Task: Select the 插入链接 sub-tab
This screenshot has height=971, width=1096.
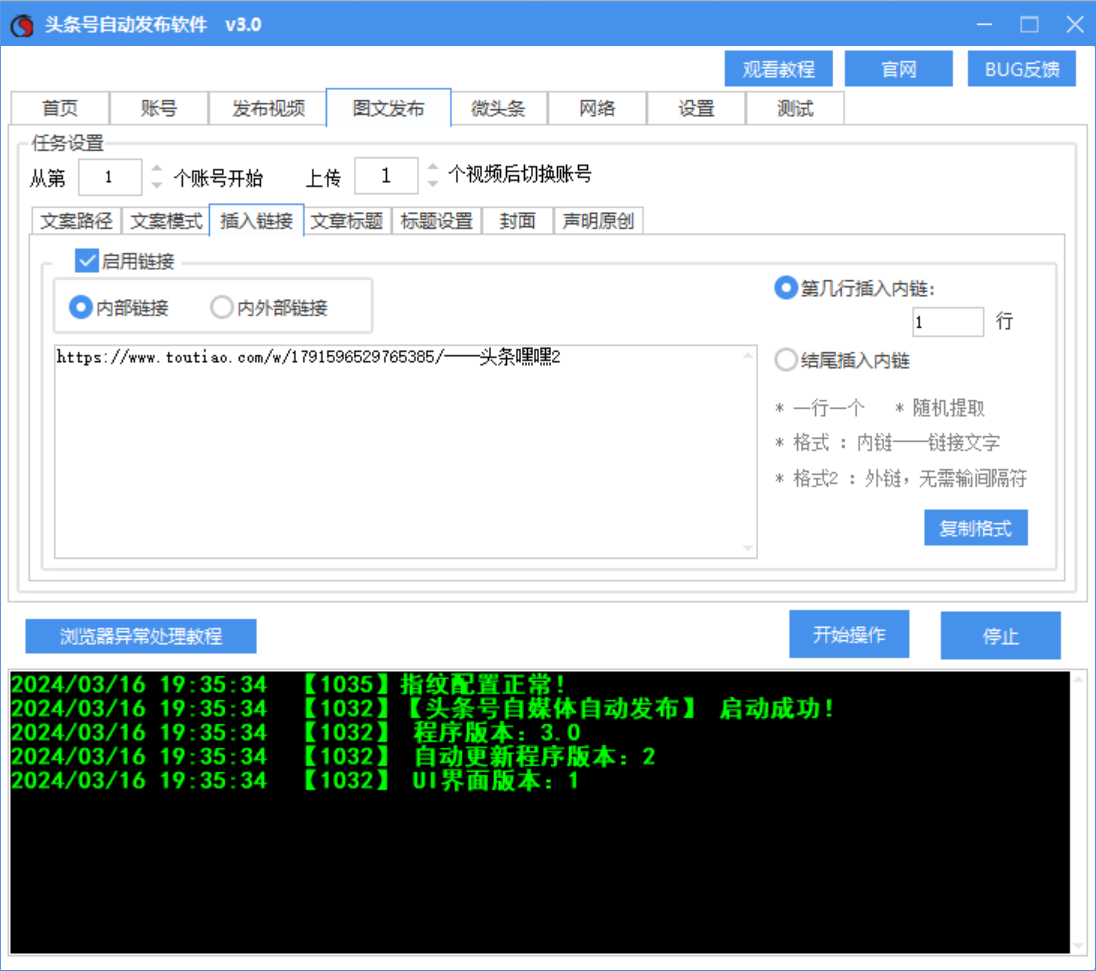Action: (257, 220)
